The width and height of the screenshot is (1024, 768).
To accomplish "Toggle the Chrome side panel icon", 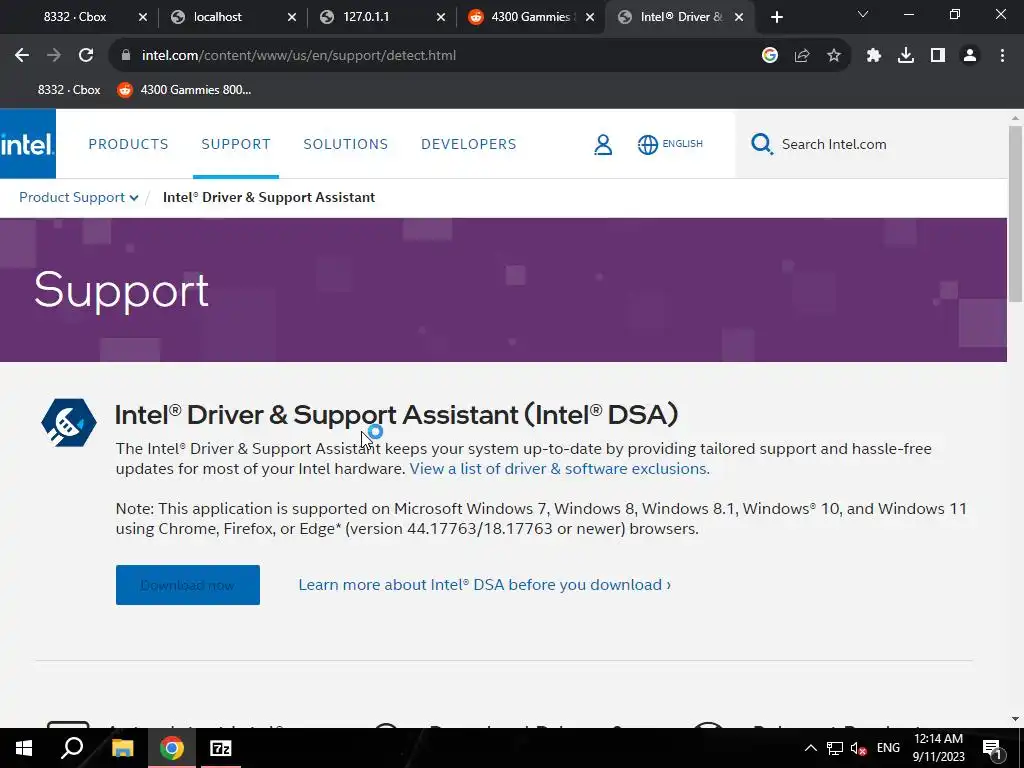I will tap(938, 56).
